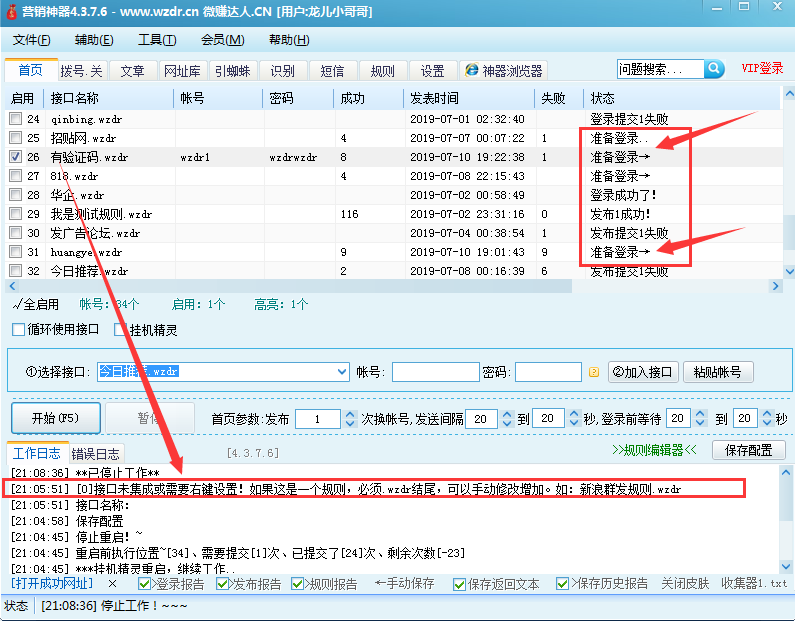Screen dimensions: 795x621
Task: Click the X icon next to 打开成功网址
Action: (x=113, y=584)
